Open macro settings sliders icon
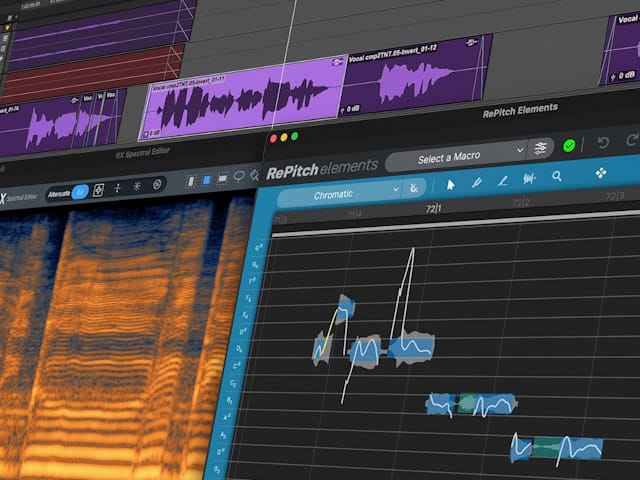 540,148
